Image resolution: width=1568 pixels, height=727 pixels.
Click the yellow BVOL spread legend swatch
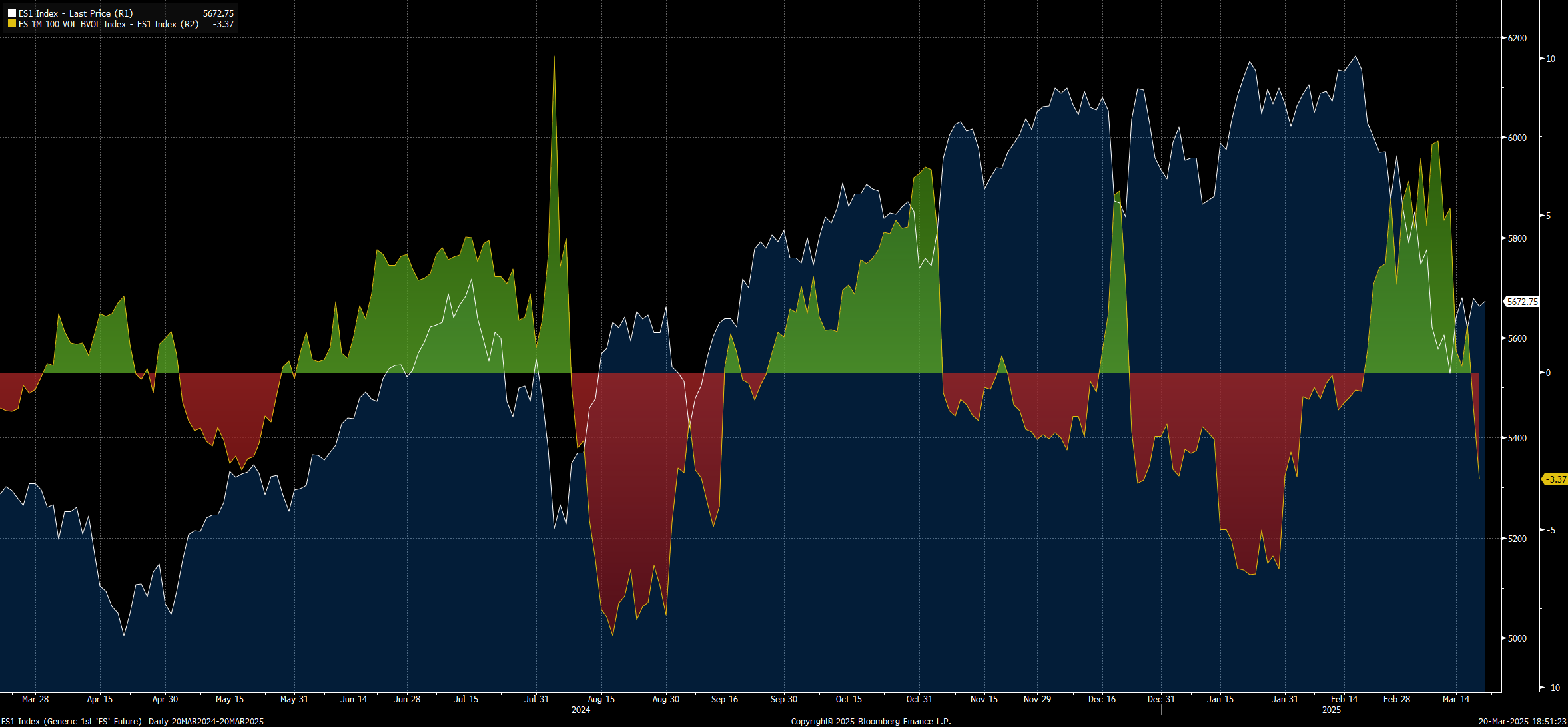click(11, 24)
